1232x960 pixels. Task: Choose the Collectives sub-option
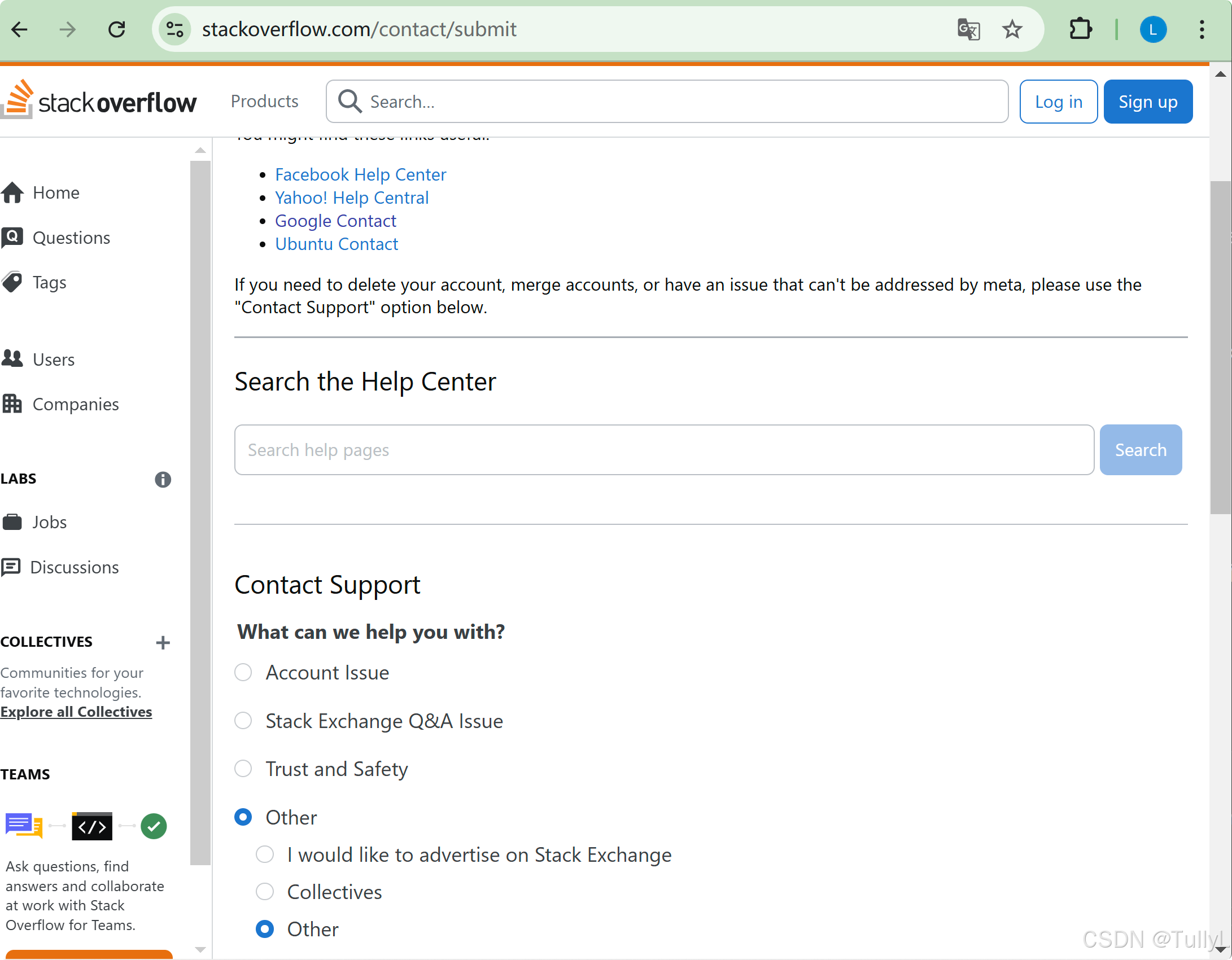(x=264, y=892)
